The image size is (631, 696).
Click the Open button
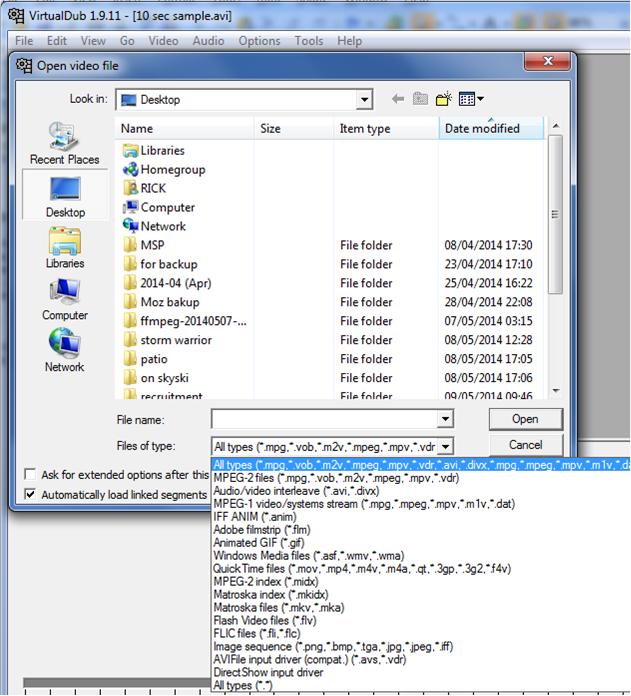[526, 419]
